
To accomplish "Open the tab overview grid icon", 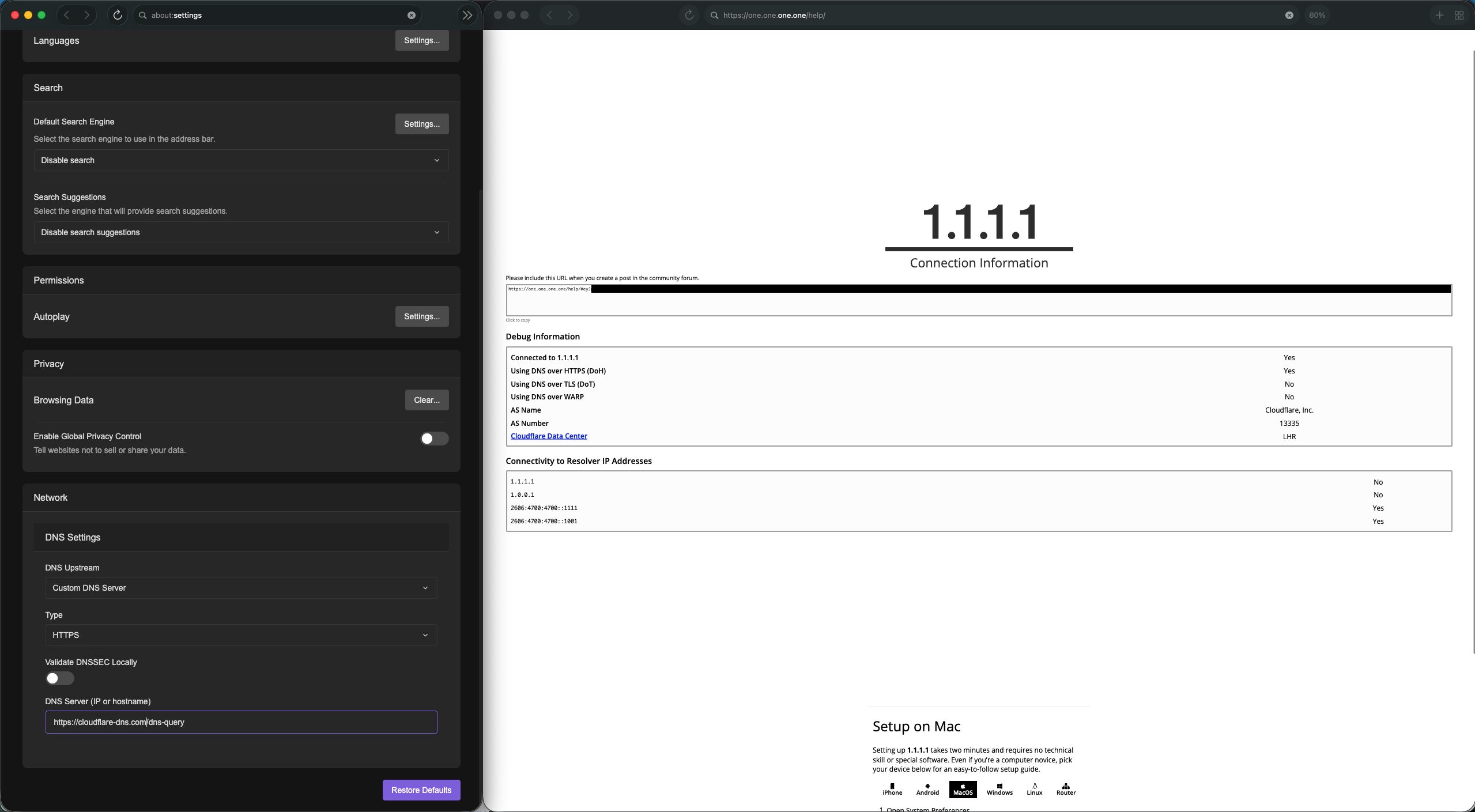I will click(1459, 15).
